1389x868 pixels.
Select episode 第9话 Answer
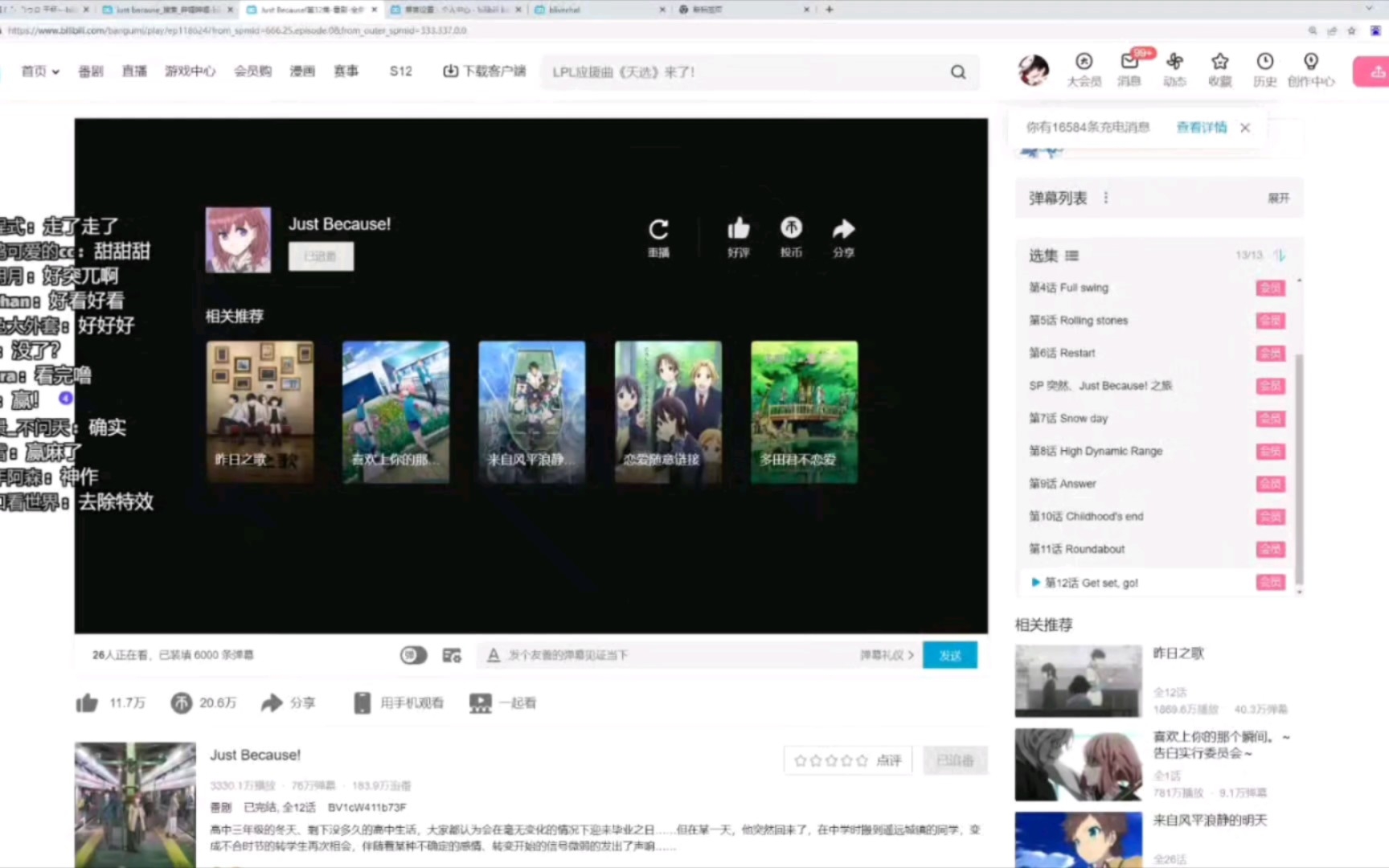[1156, 484]
